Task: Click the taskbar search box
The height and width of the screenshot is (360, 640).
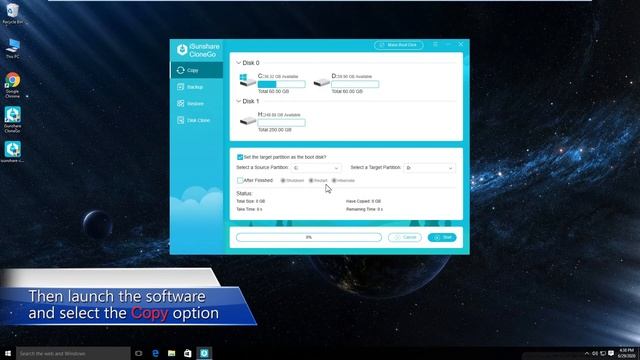Action: (73, 353)
